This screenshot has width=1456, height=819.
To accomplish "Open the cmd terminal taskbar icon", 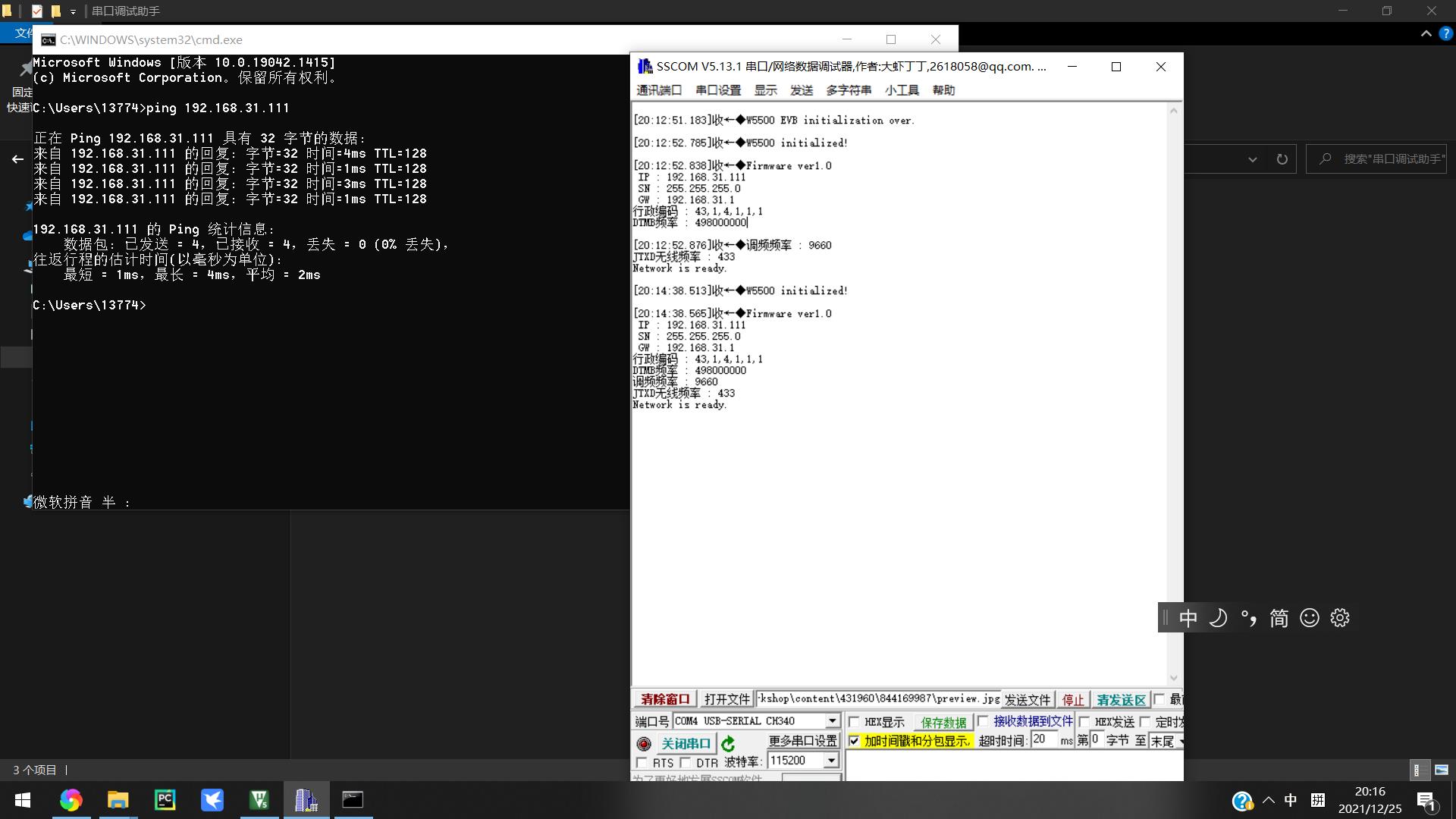I will click(353, 800).
